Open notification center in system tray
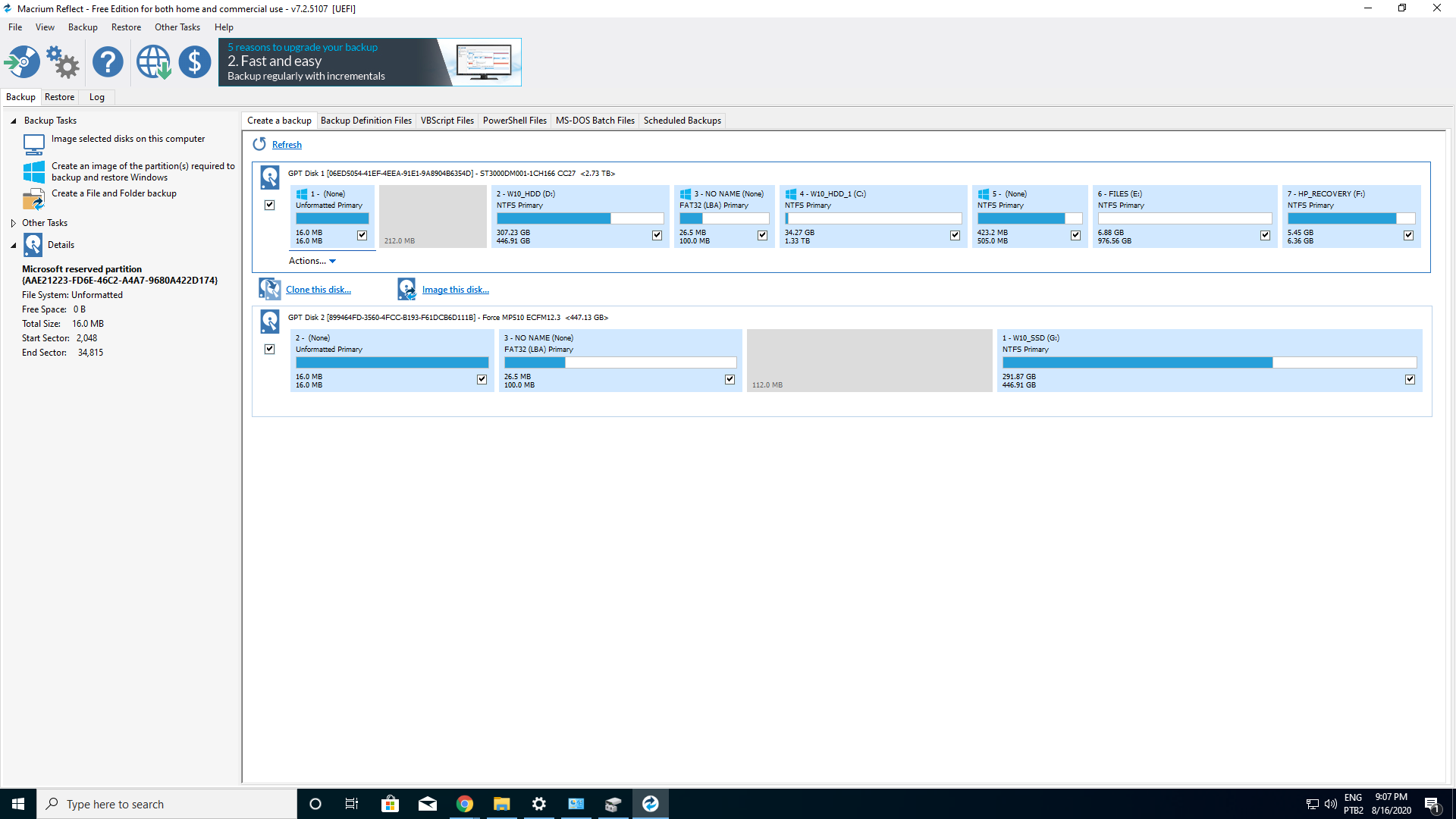Image resolution: width=1456 pixels, height=819 pixels. point(1432,805)
